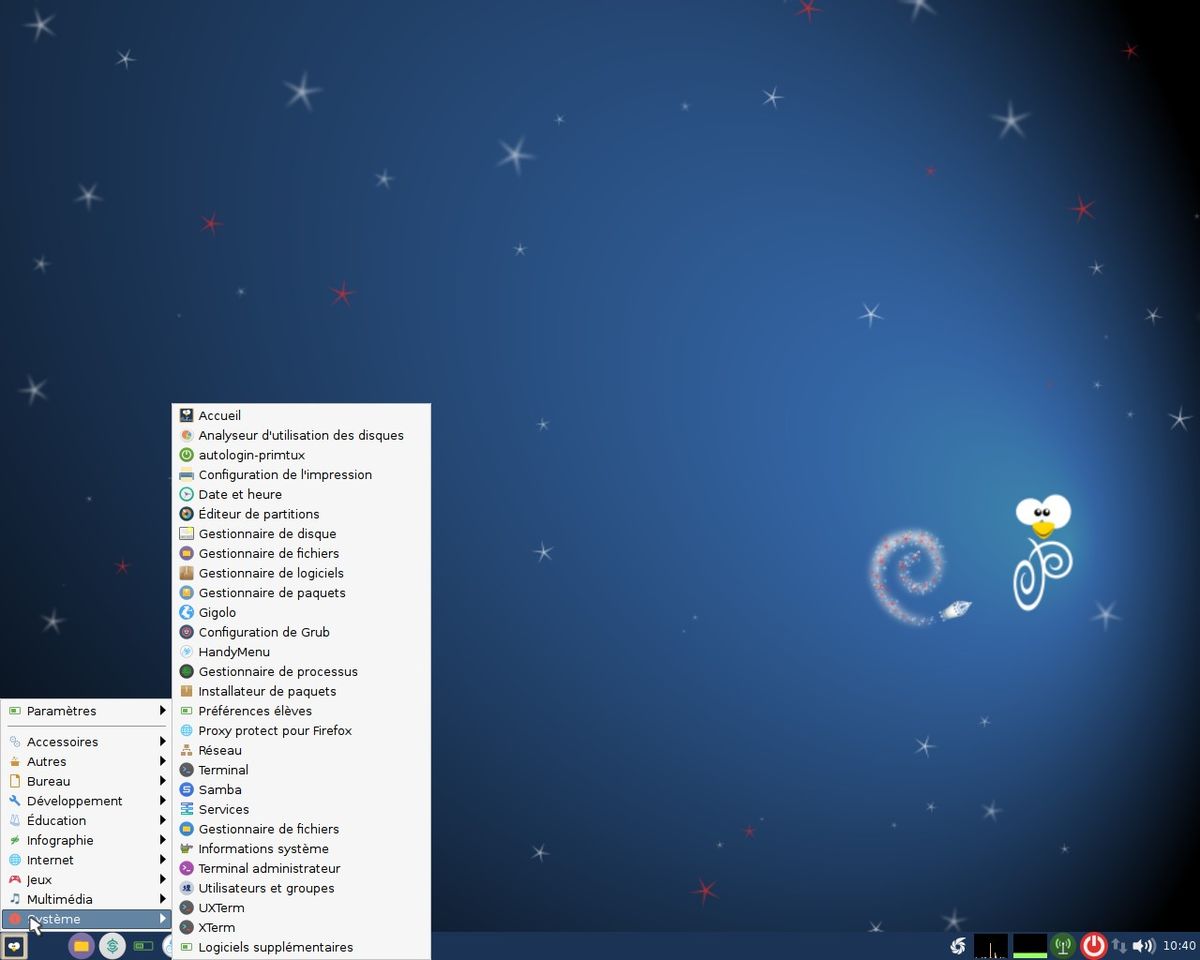This screenshot has width=1200, height=960.
Task: Click the CPU history graph in system tray
Action: coord(990,945)
